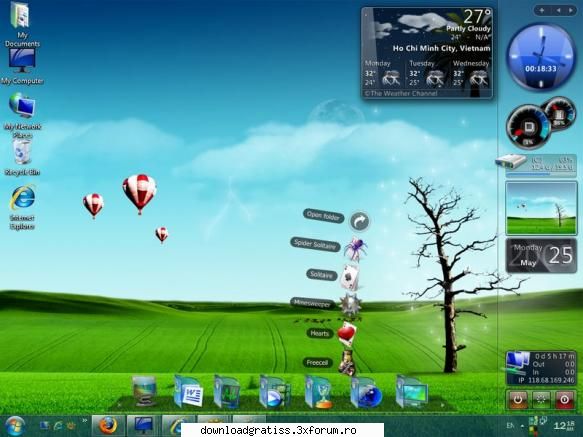
Task: Launch Minesweeper mine icon
Action: [351, 305]
